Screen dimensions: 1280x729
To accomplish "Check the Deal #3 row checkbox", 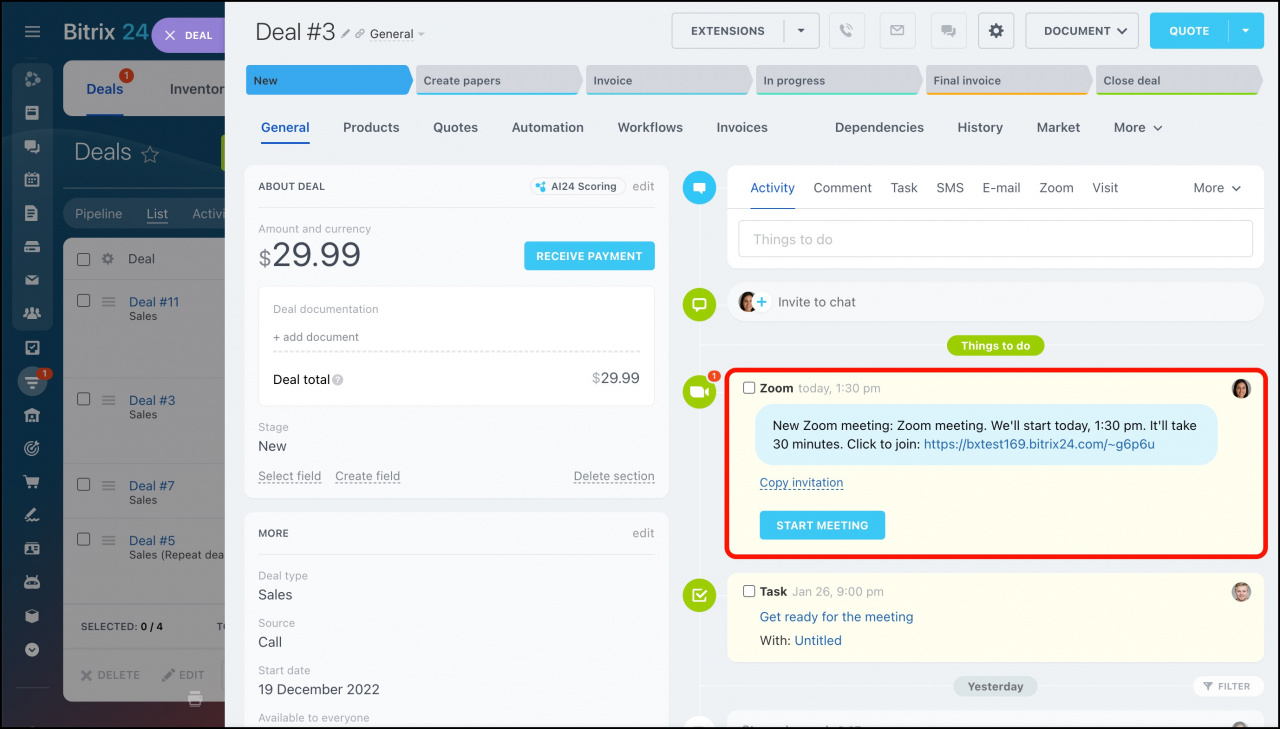I will click(x=84, y=399).
